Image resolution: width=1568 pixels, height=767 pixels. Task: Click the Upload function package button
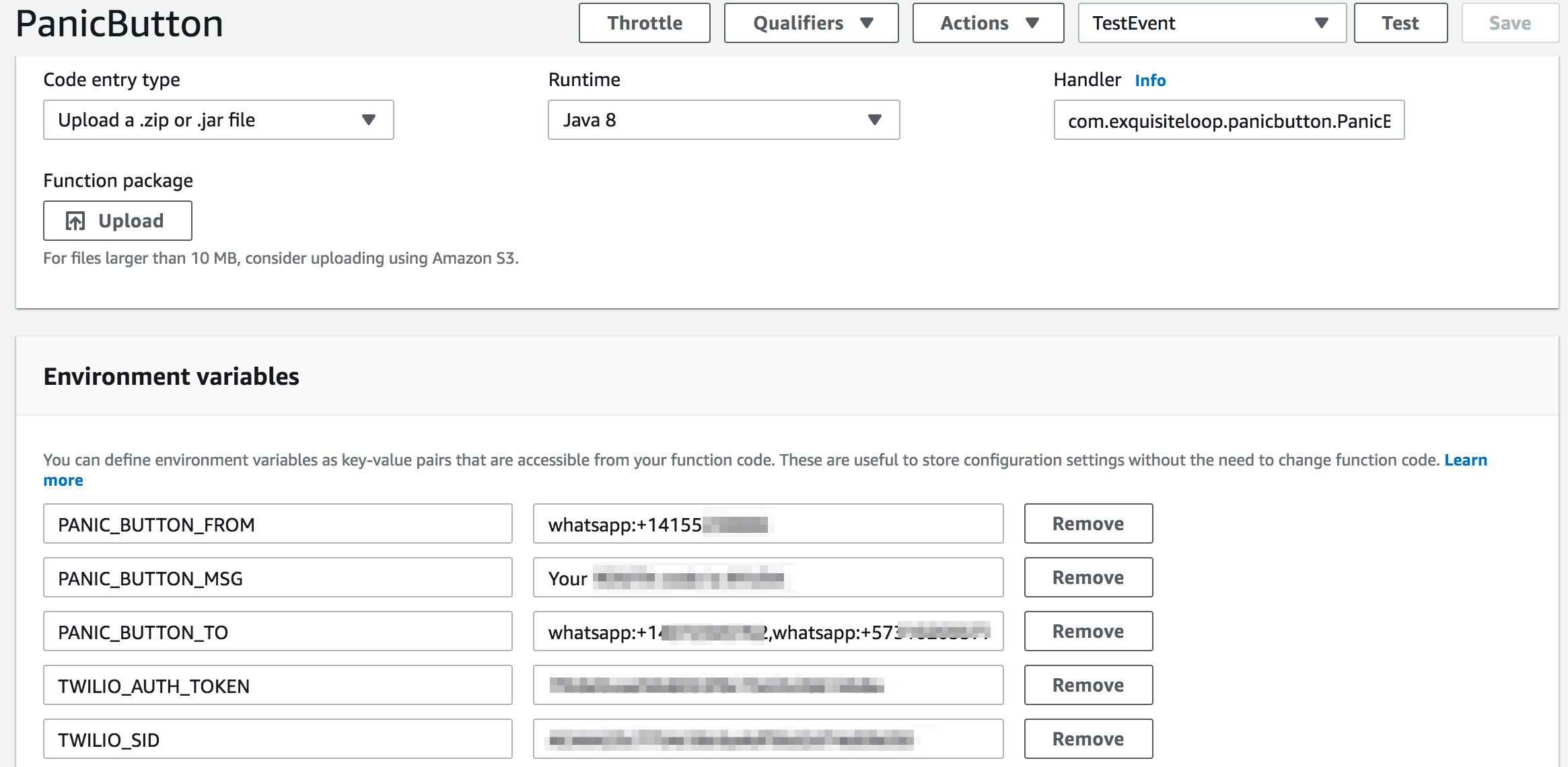118,221
